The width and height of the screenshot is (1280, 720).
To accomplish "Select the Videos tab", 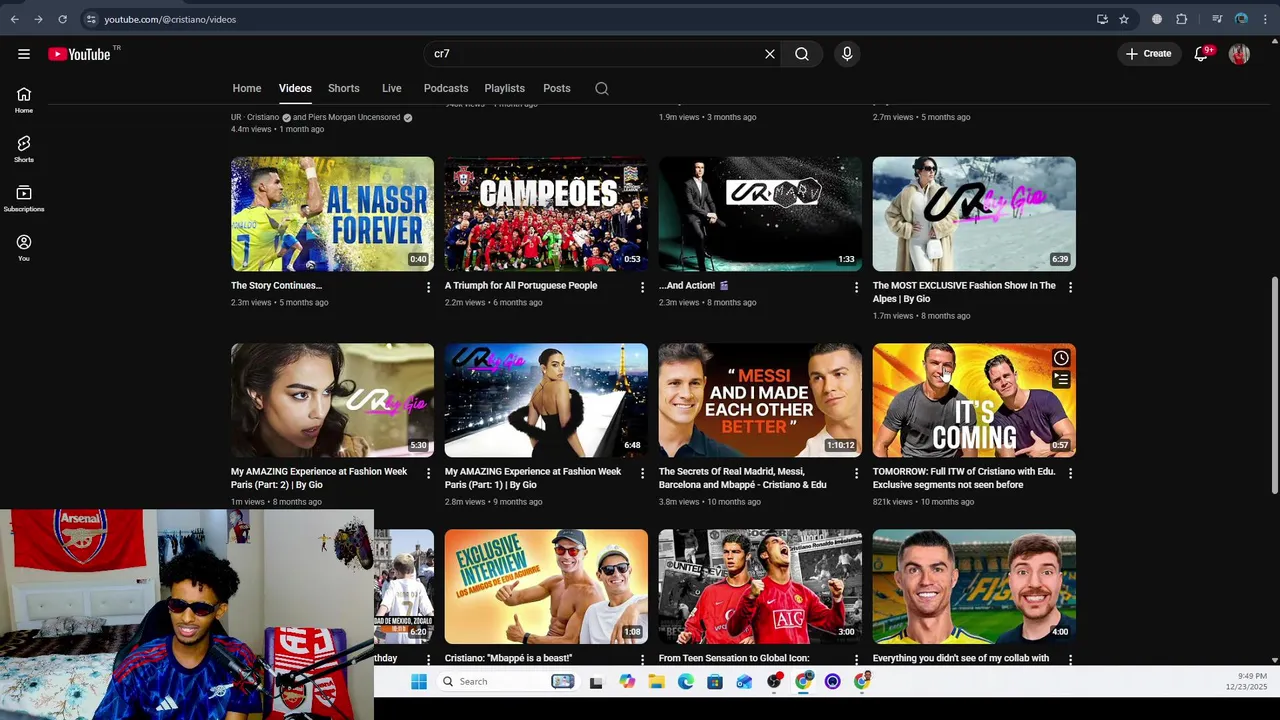I will point(295,88).
